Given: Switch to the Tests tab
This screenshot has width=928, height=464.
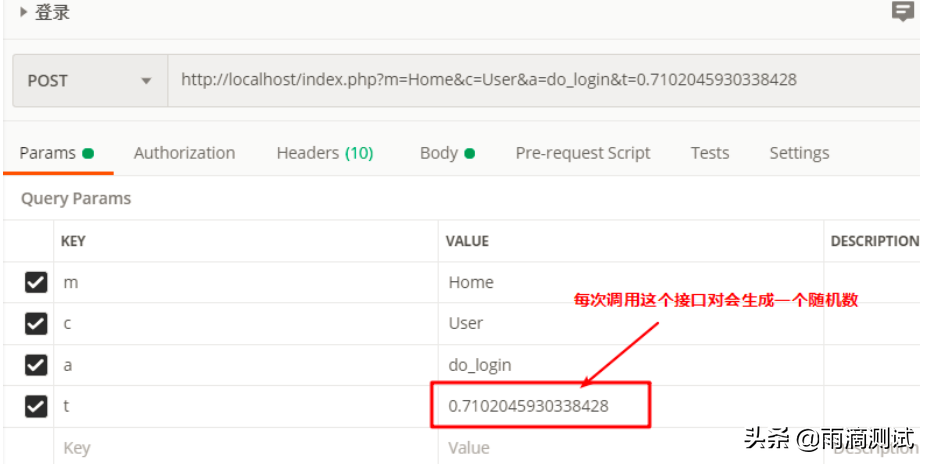Looking at the screenshot, I should pos(709,153).
